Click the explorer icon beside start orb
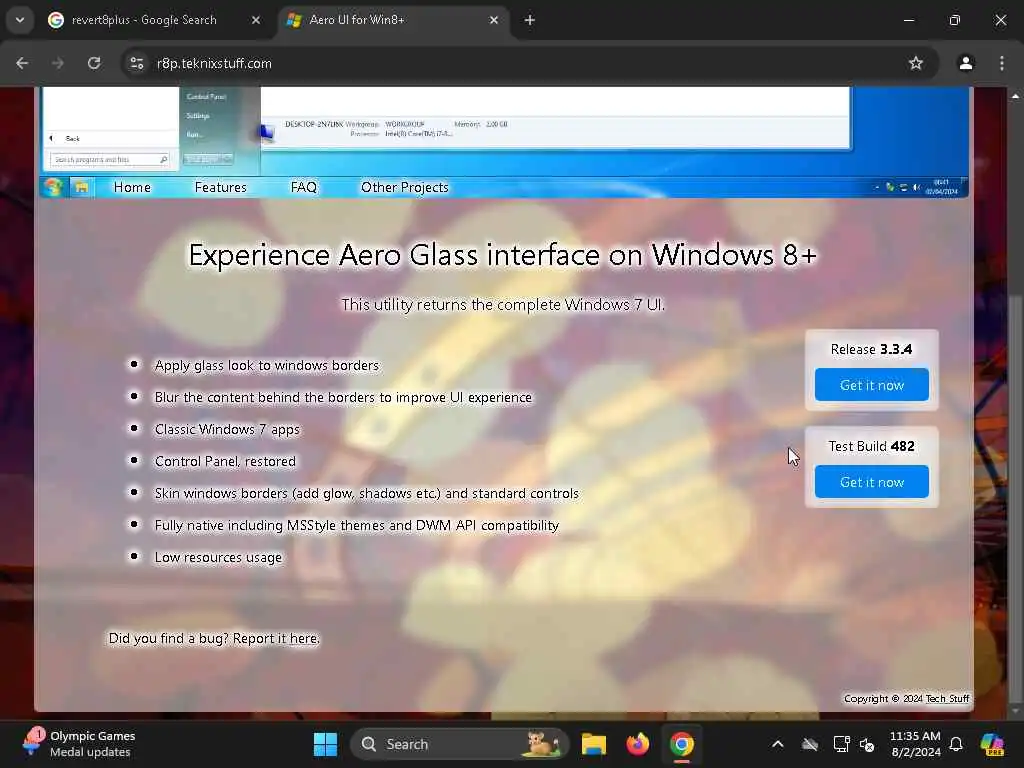Viewport: 1024px width, 768px height. [x=82, y=187]
